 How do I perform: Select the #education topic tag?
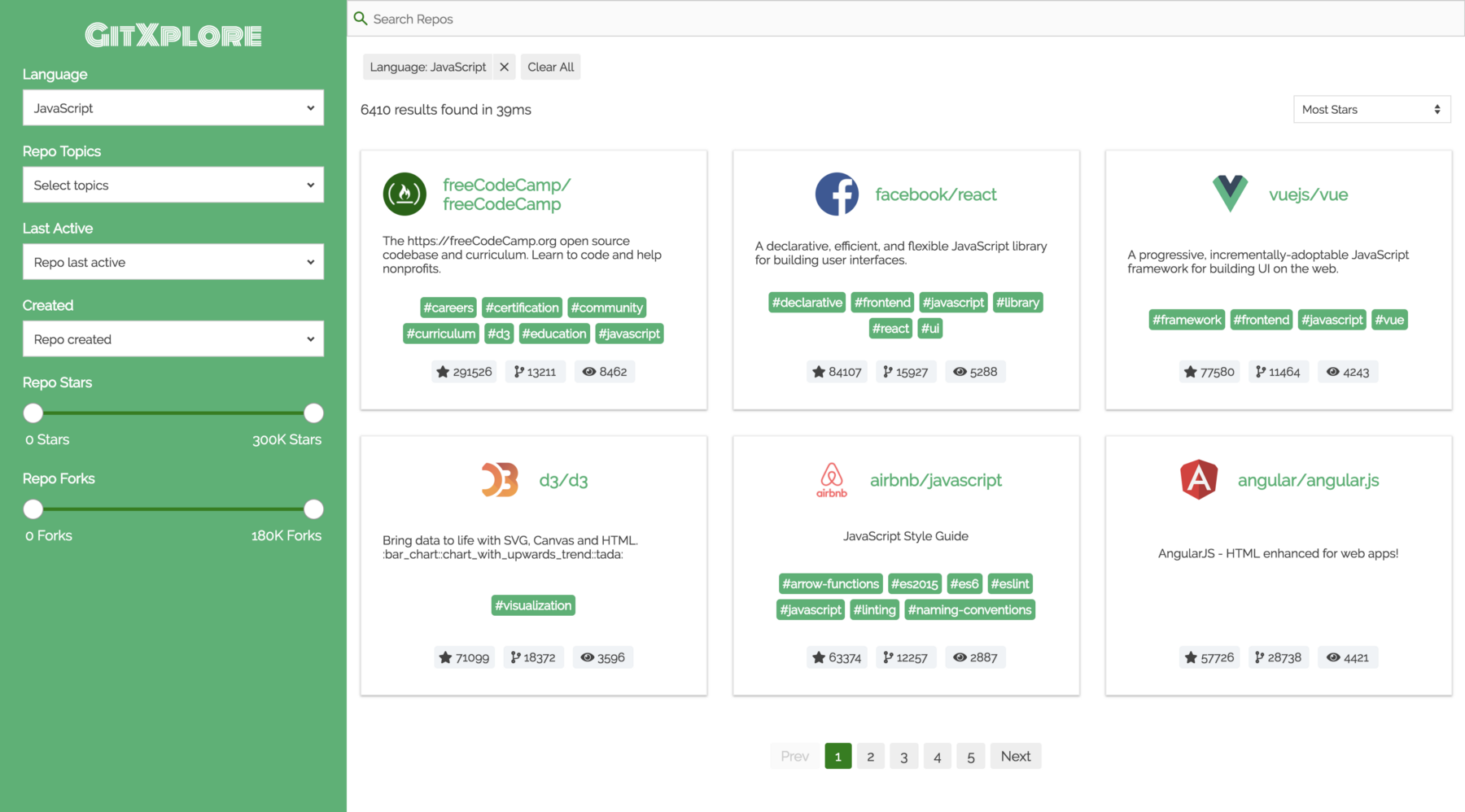click(553, 334)
